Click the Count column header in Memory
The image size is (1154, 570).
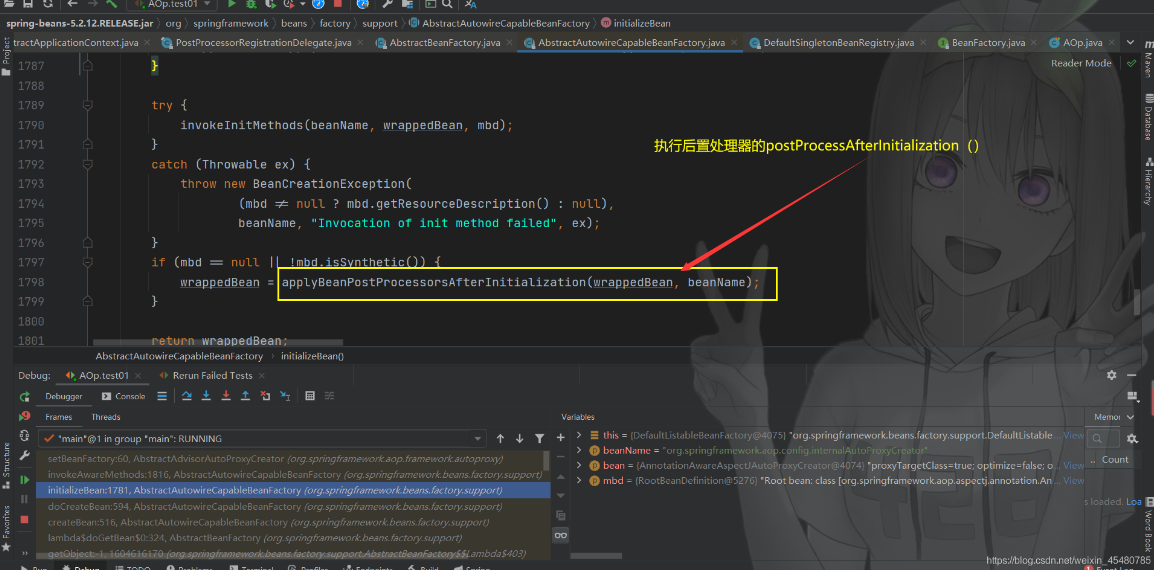click(x=1115, y=460)
